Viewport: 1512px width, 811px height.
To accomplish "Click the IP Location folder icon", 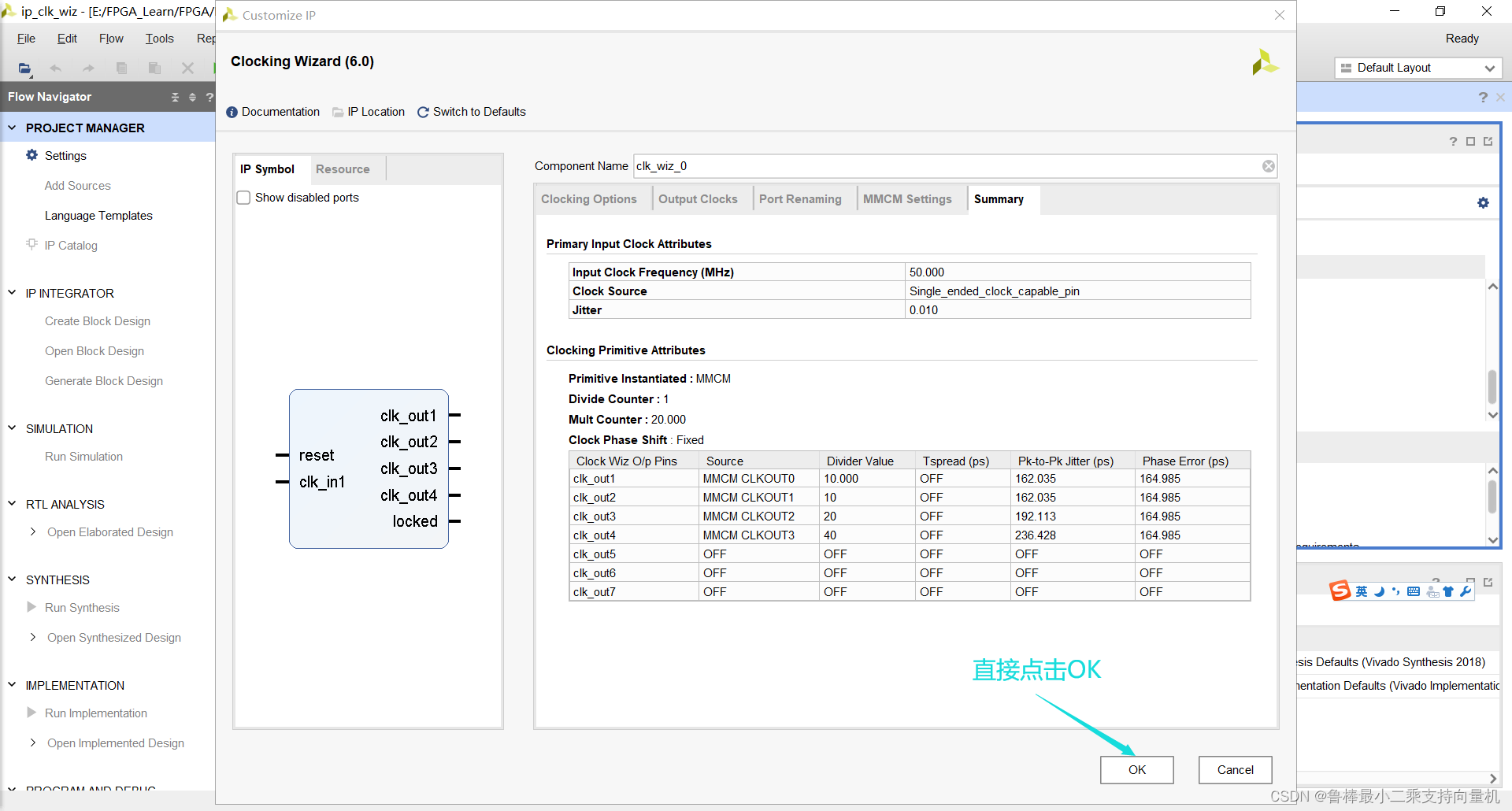I will click(338, 112).
